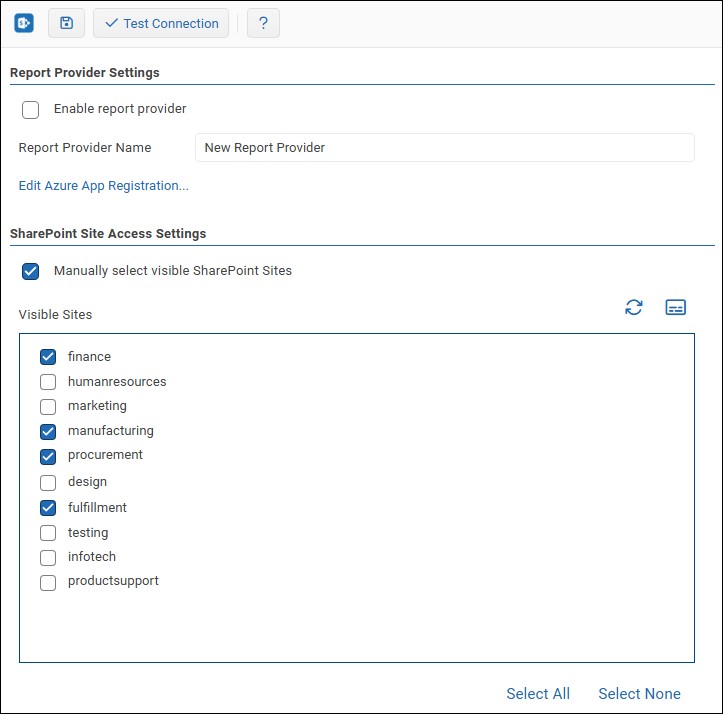Viewport: 723px width, 714px height.
Task: Open Edit Azure App Registration link
Action: click(104, 185)
